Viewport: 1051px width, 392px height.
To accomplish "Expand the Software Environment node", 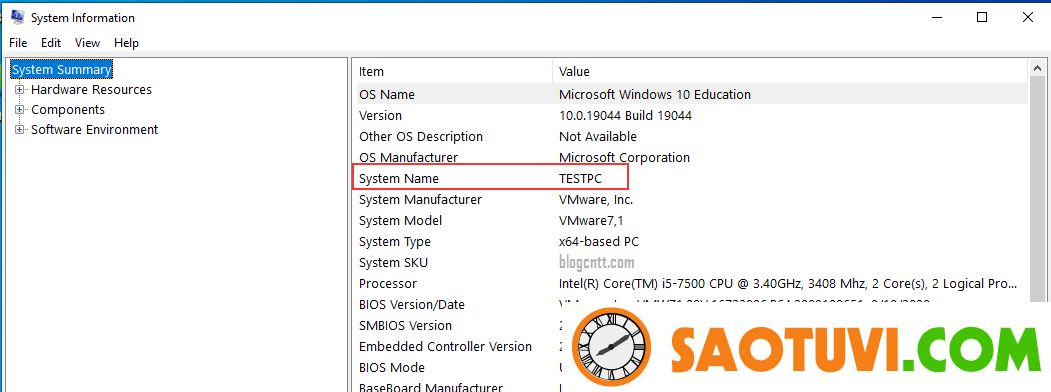I will pos(19,129).
